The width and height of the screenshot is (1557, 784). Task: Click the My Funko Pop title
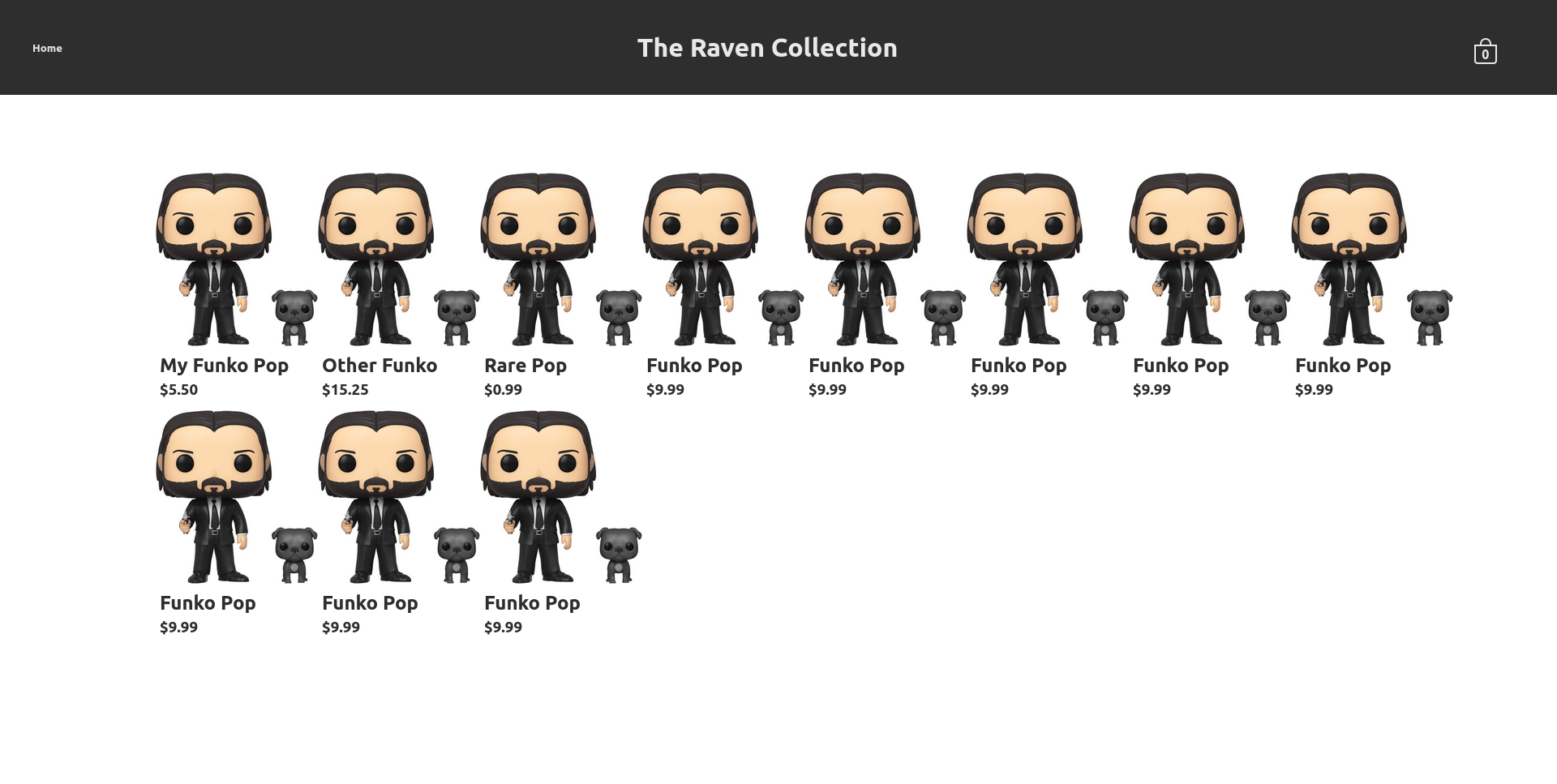pos(224,366)
